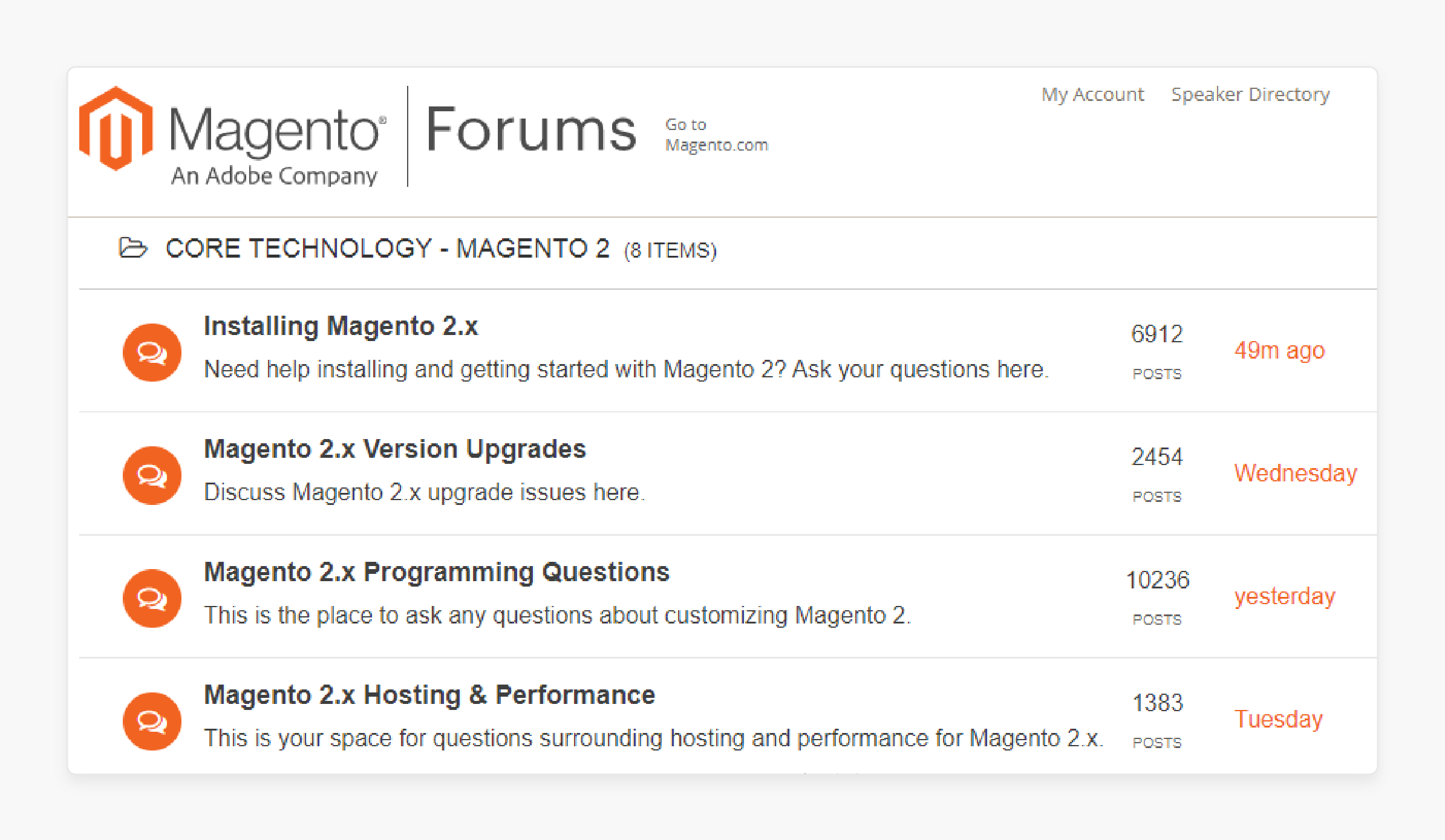Click the folder icon beside Core Technology
The image size is (1445, 840).
(x=133, y=248)
